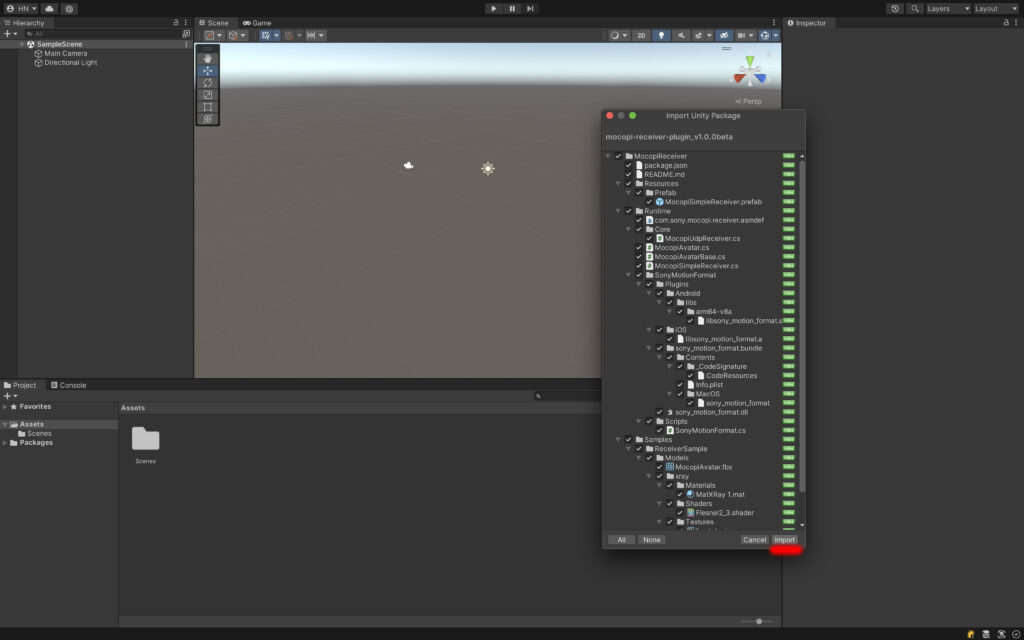This screenshot has width=1024, height=640.
Task: Select the Scale tool in Scene toolbar
Action: pyautogui.click(x=208, y=95)
